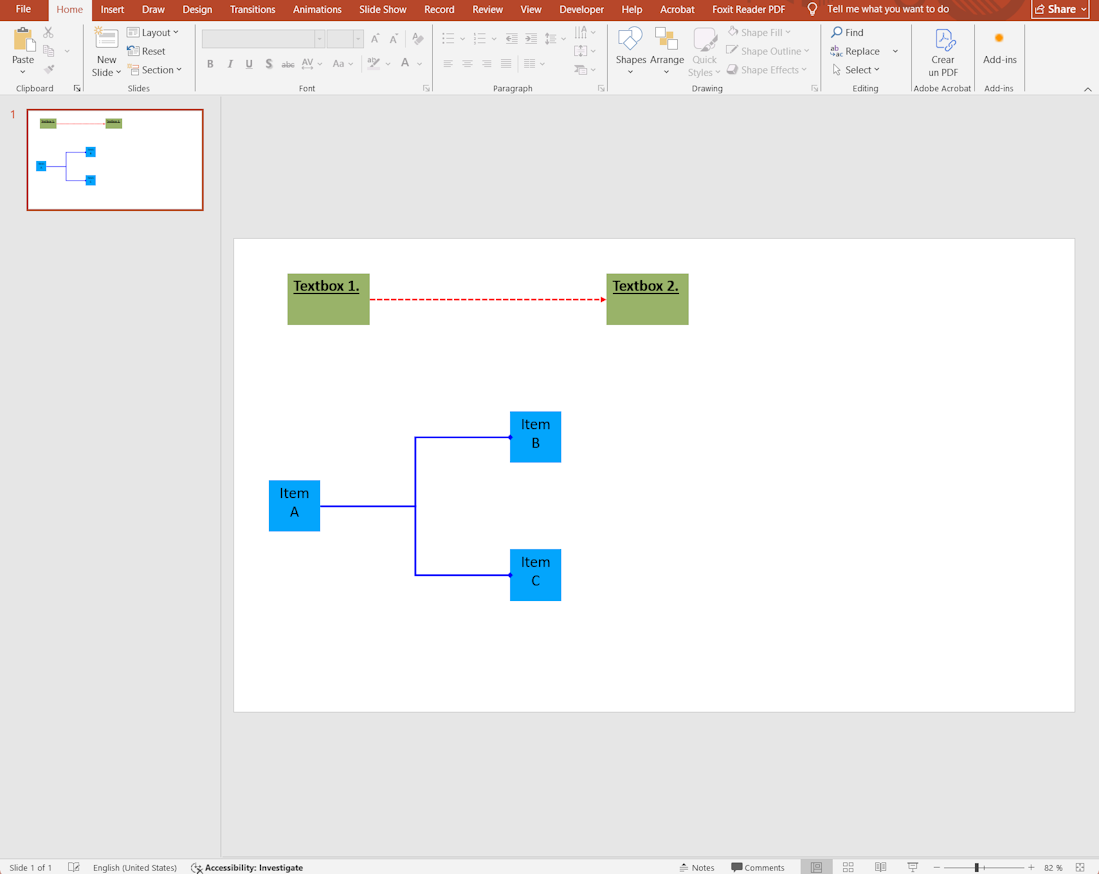Image resolution: width=1100 pixels, height=874 pixels.
Task: Open the Section dropdown menu
Action: coord(155,70)
